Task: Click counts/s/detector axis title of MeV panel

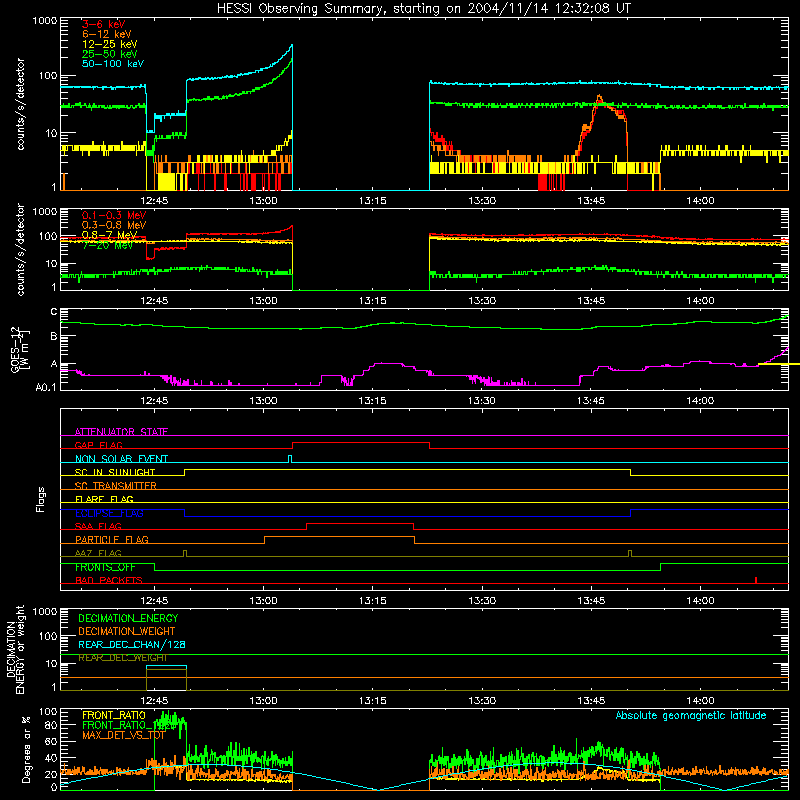Action: tap(20, 249)
